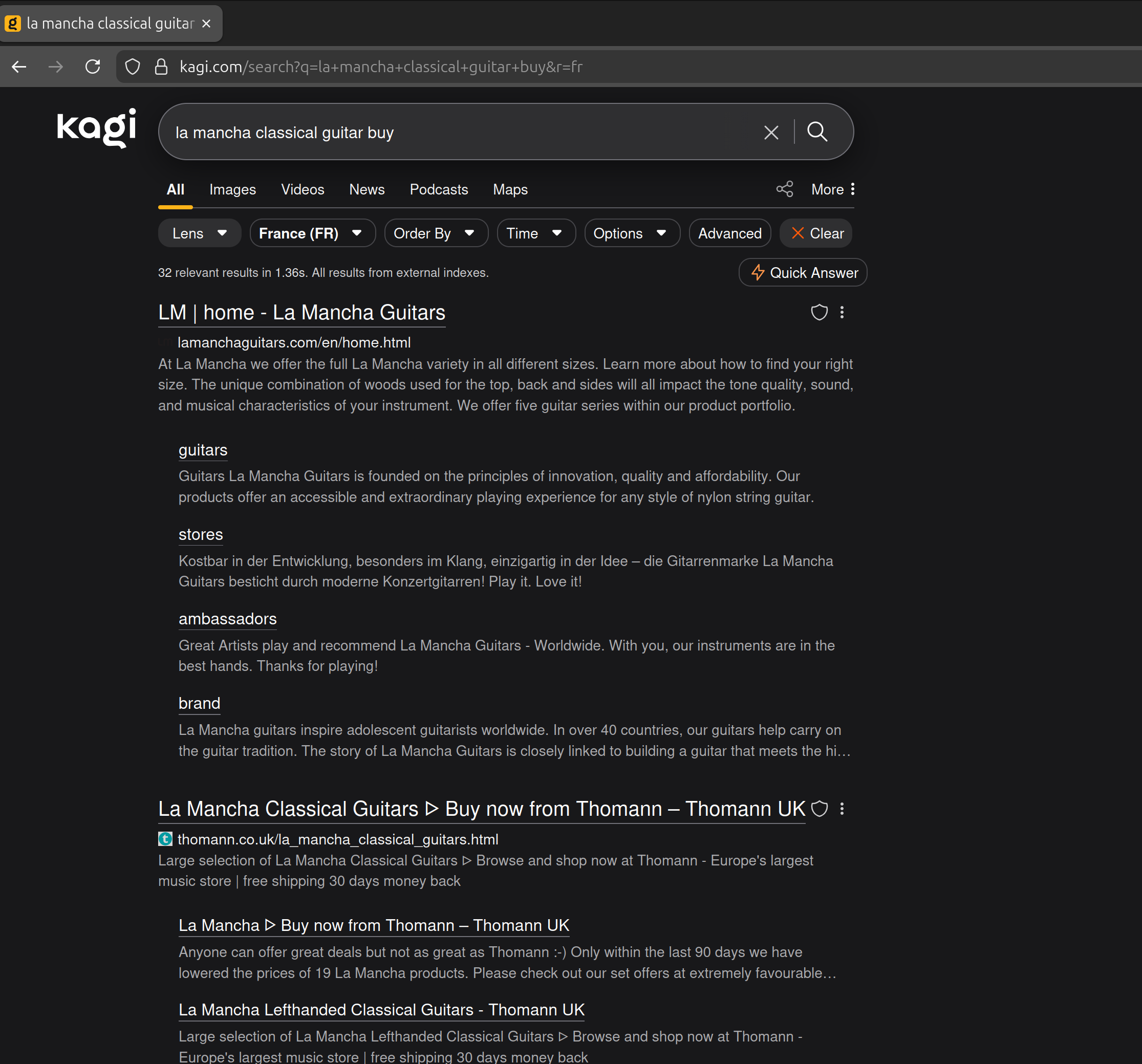Open three-dot menu for La Mancha Guitars result
Viewport: 1142px width, 1064px height.
(842, 312)
